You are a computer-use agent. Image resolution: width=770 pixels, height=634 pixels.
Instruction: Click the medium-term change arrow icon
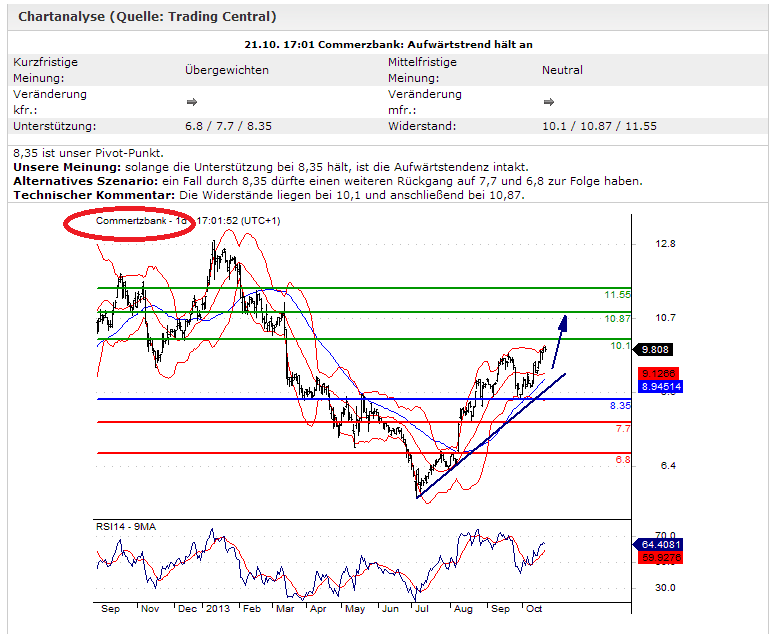(549, 102)
